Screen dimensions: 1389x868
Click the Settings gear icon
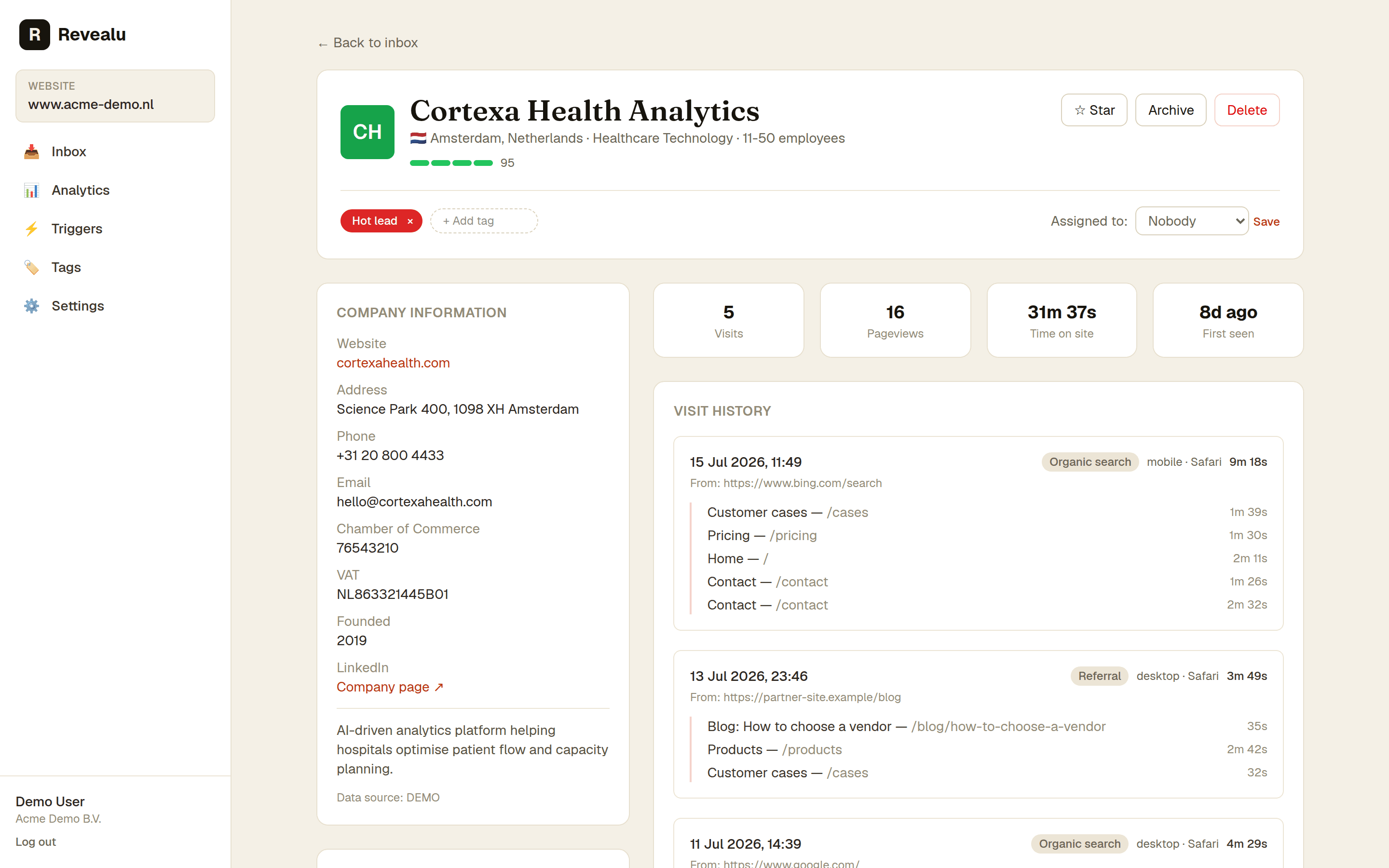(x=31, y=305)
